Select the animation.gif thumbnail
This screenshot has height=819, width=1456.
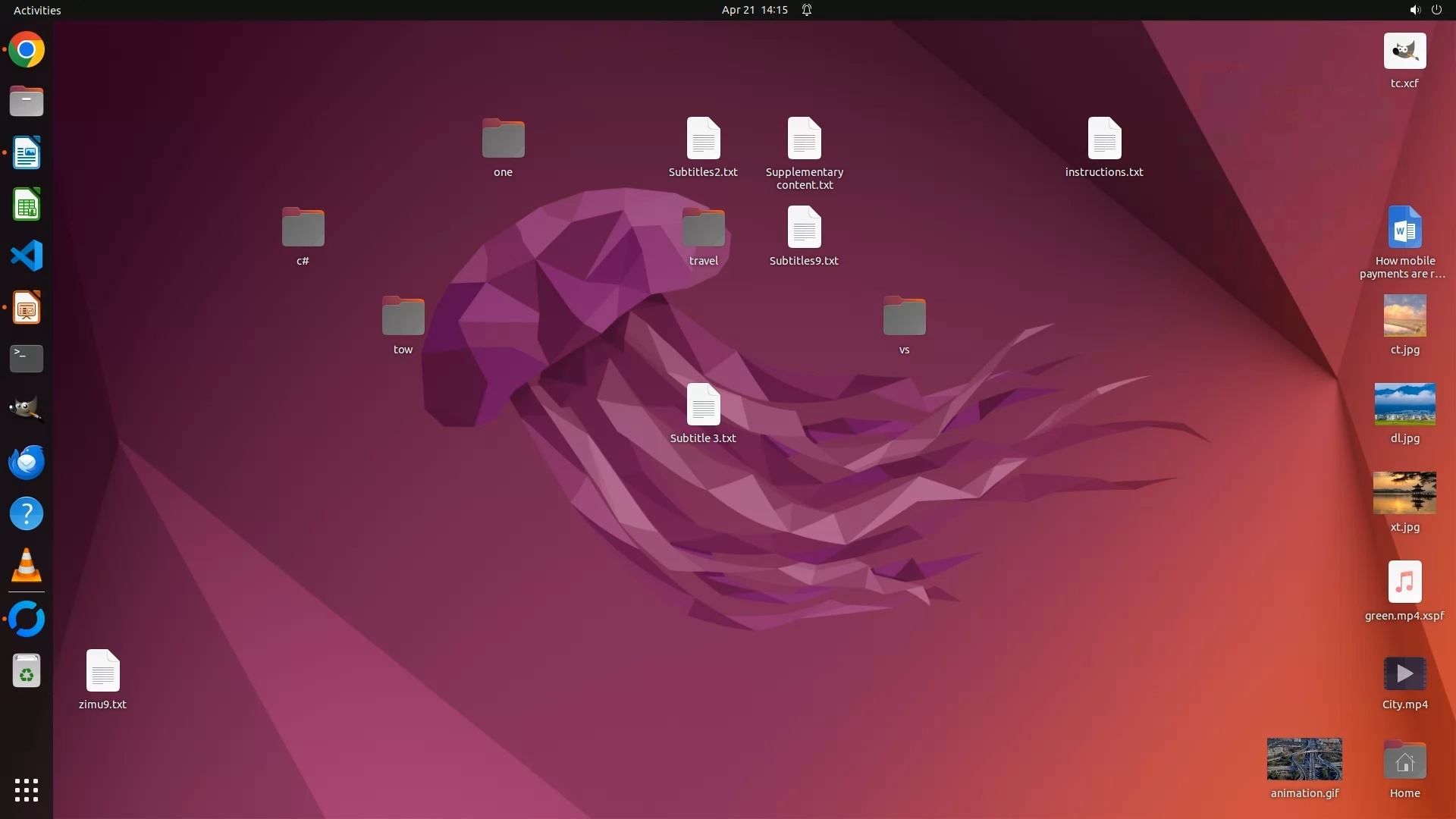[x=1304, y=759]
